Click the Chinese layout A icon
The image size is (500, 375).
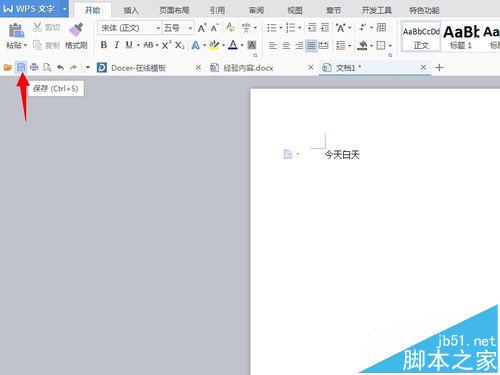point(340,28)
